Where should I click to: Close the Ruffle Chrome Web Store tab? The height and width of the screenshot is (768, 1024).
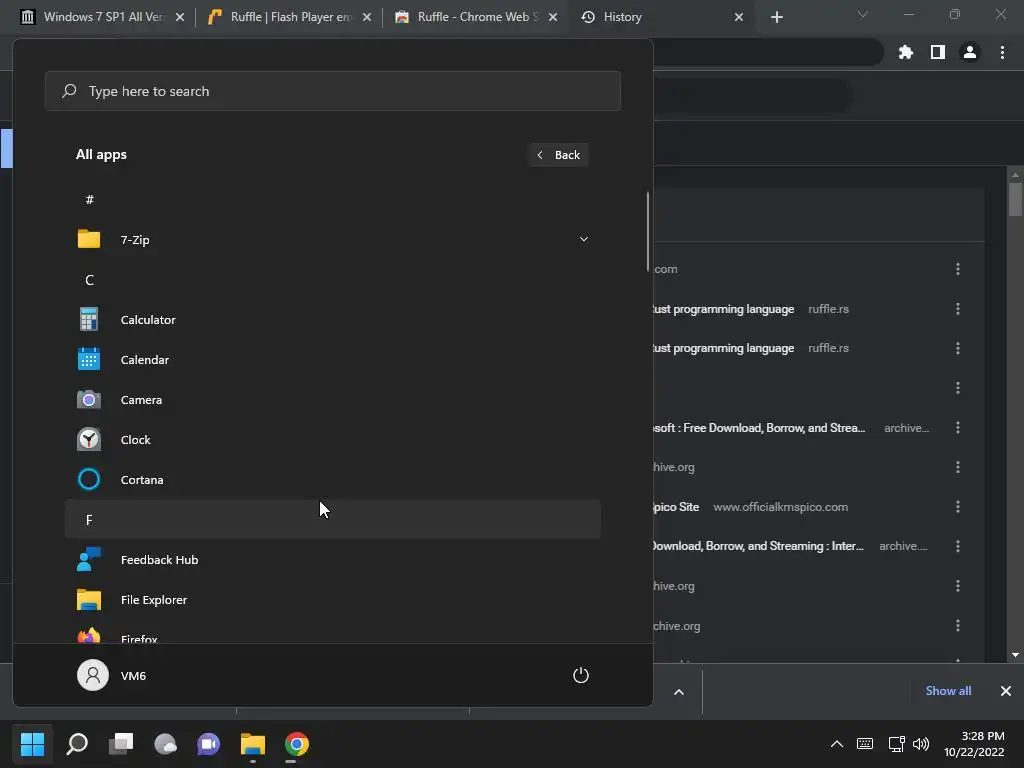coord(553,17)
